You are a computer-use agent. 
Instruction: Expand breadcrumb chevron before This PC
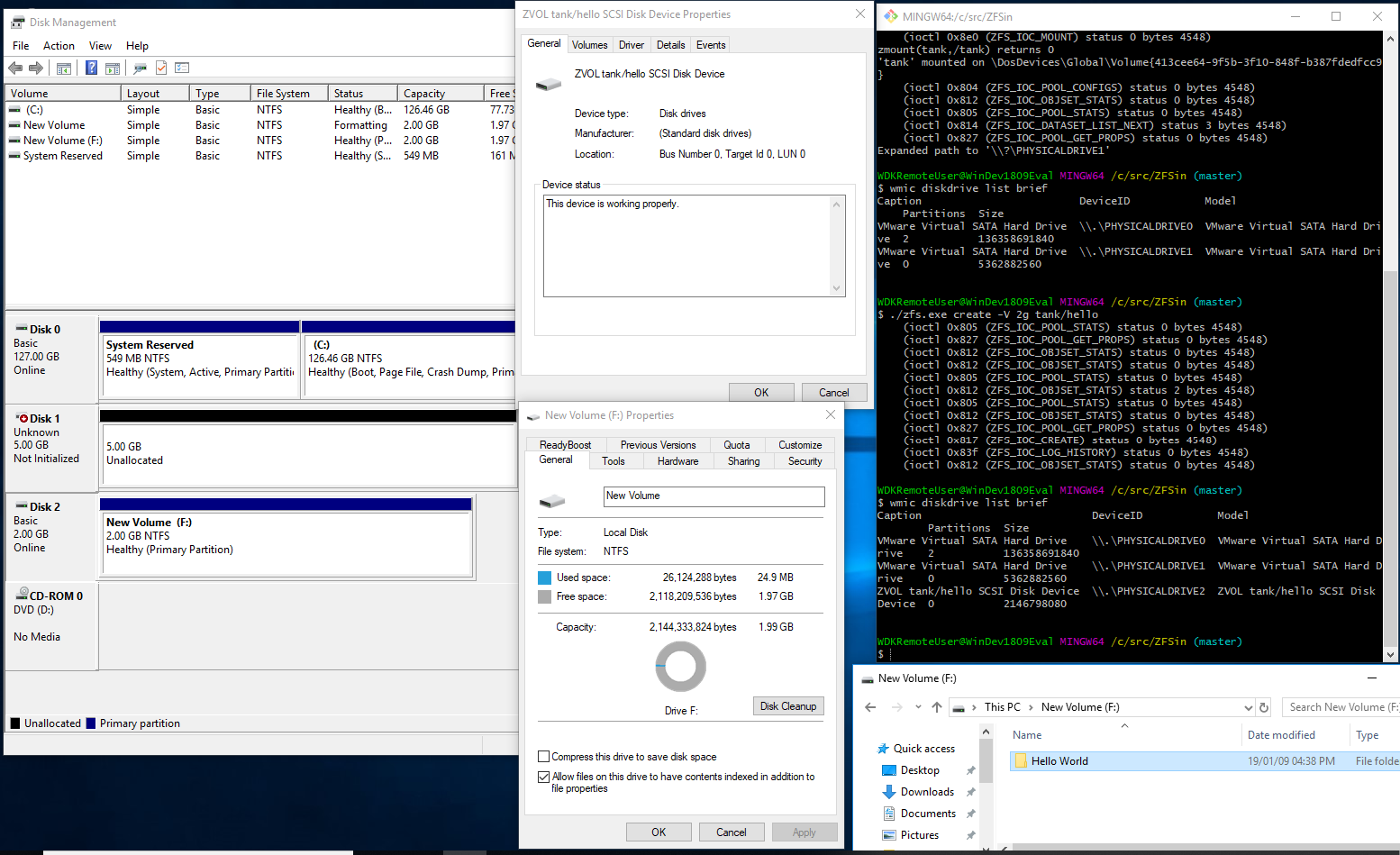(975, 707)
